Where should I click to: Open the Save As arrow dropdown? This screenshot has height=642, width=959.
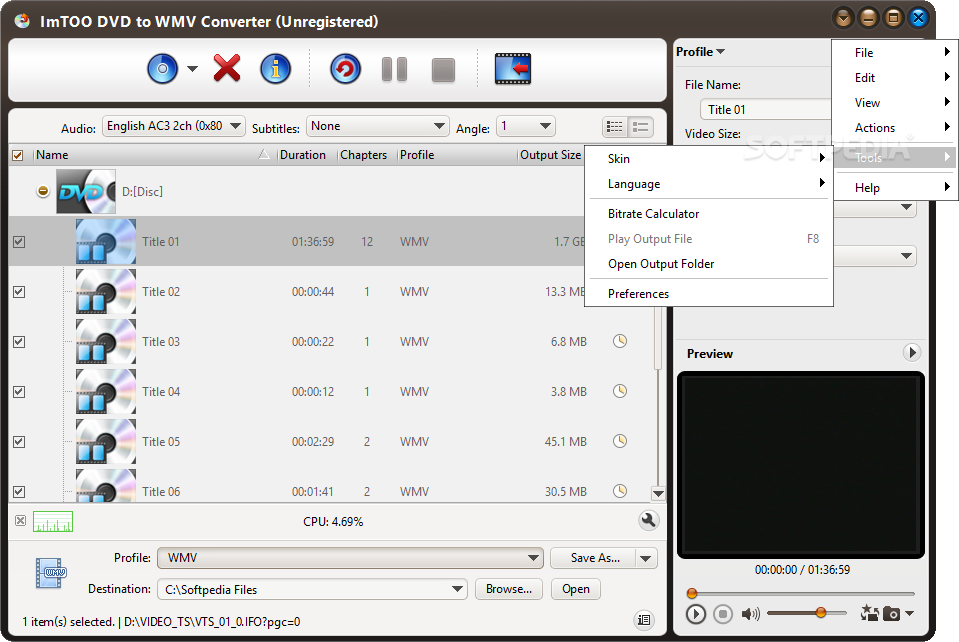pos(645,558)
